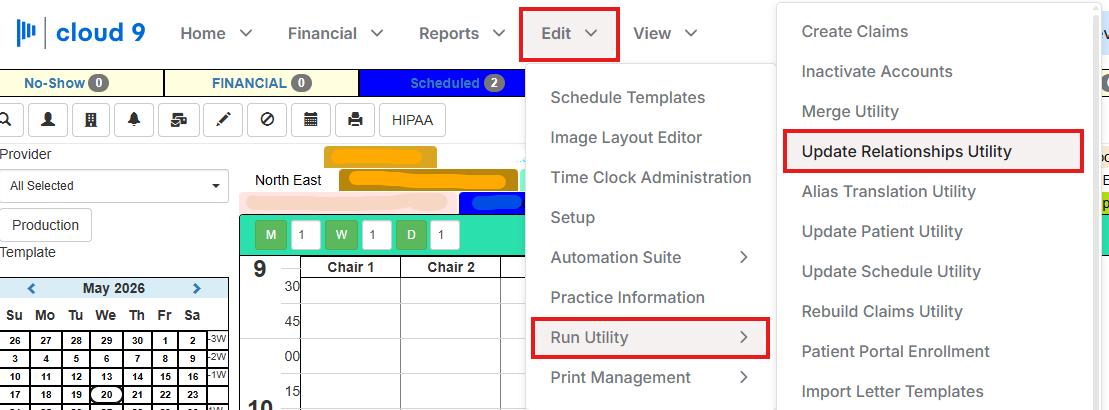Click the mail envelopes toolbar icon

click(x=179, y=120)
